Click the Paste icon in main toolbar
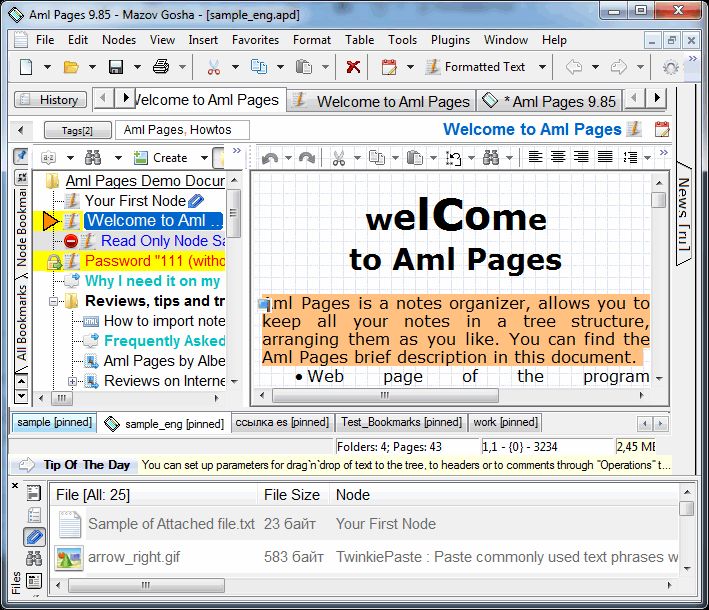Image resolution: width=709 pixels, height=610 pixels. (303, 67)
